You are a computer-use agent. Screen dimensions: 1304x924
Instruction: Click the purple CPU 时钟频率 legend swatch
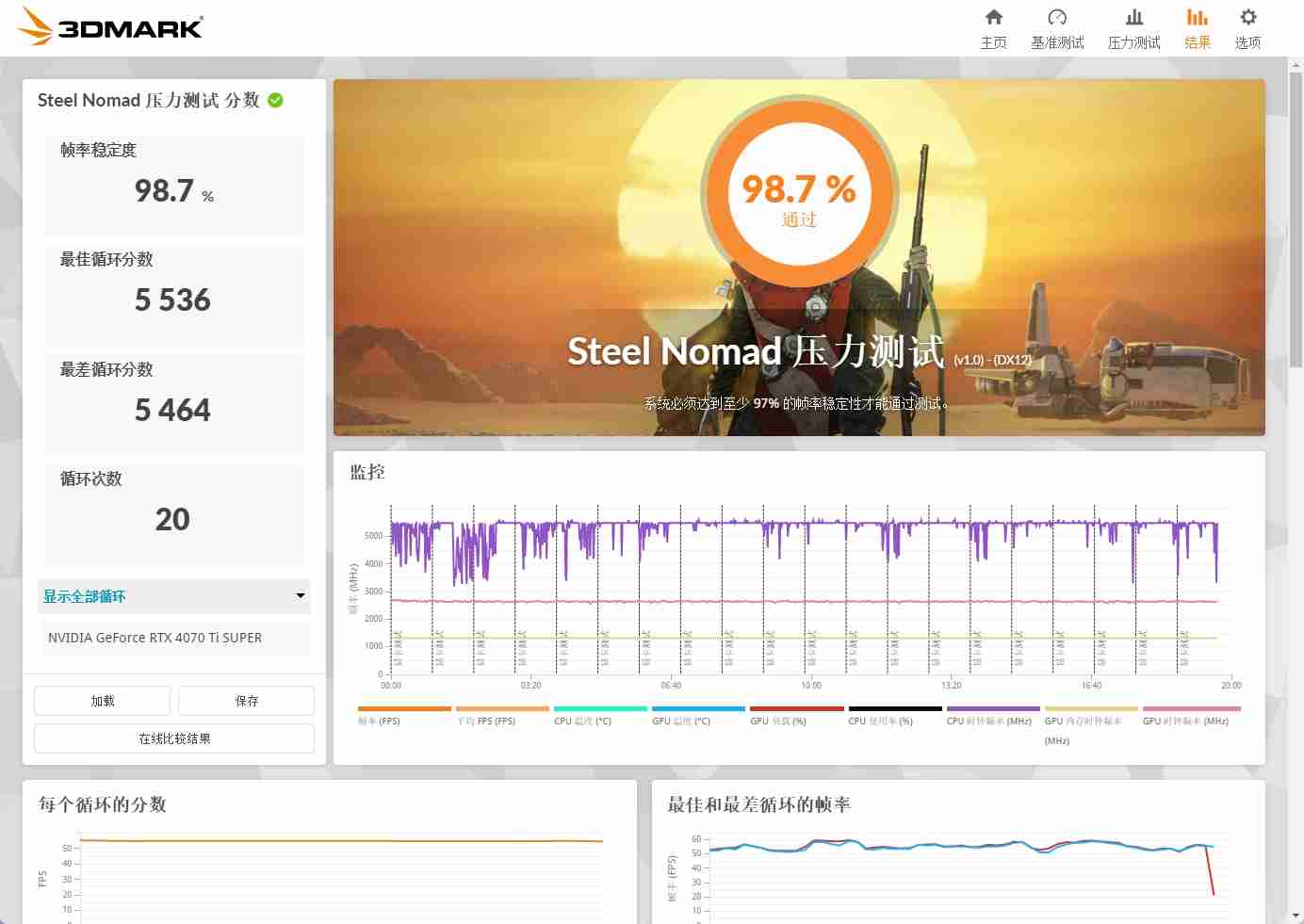[x=993, y=708]
